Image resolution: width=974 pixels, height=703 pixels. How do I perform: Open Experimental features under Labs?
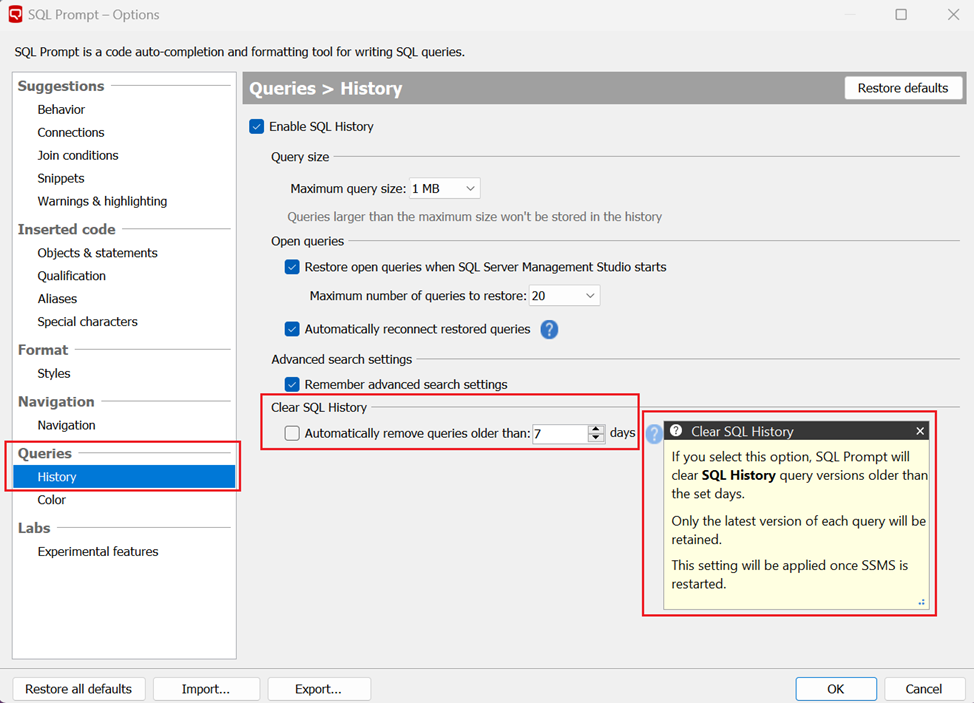pos(98,551)
